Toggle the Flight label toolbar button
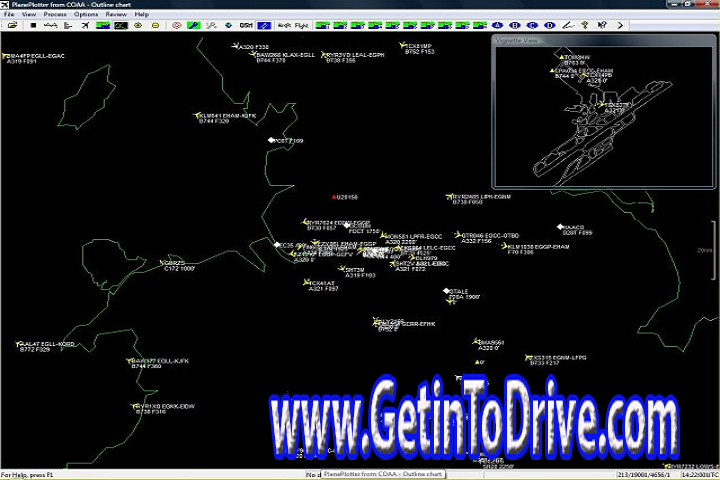 301,25
